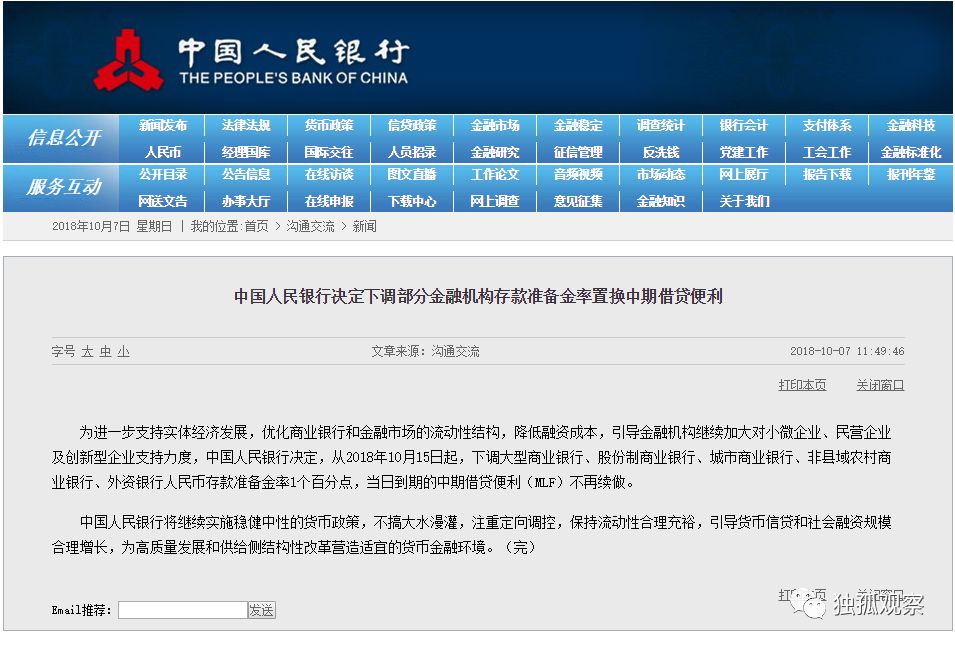Go to 工会工作 page
The width and height of the screenshot is (955, 646).
click(x=827, y=152)
